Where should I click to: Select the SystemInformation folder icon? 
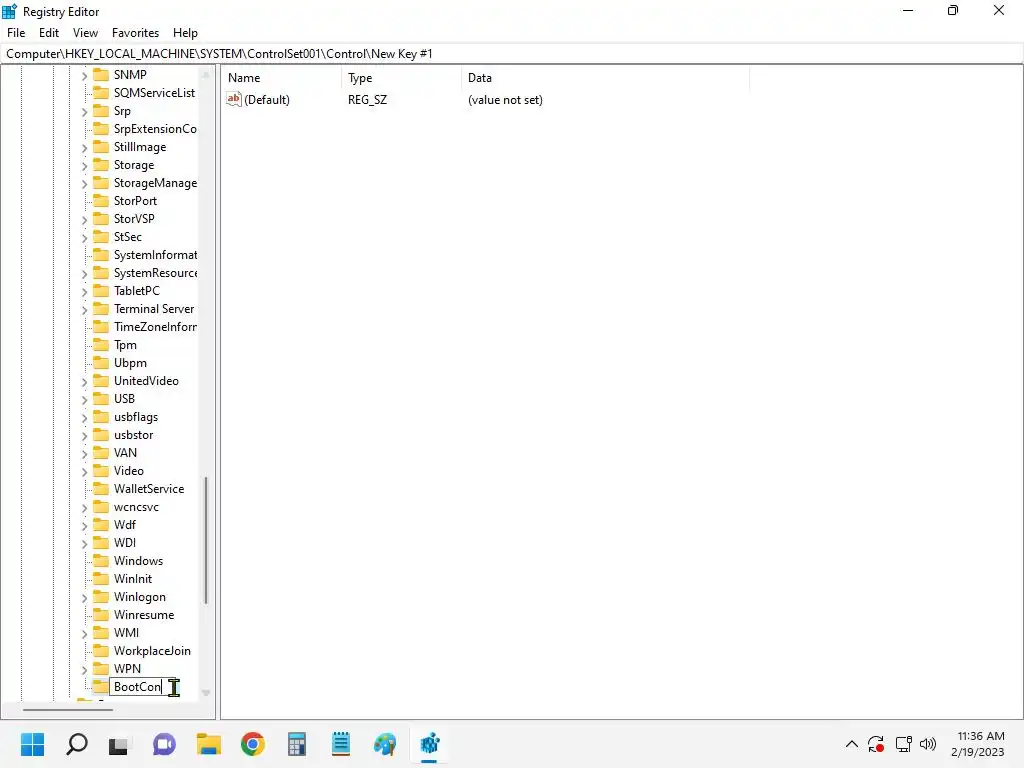(x=101, y=255)
